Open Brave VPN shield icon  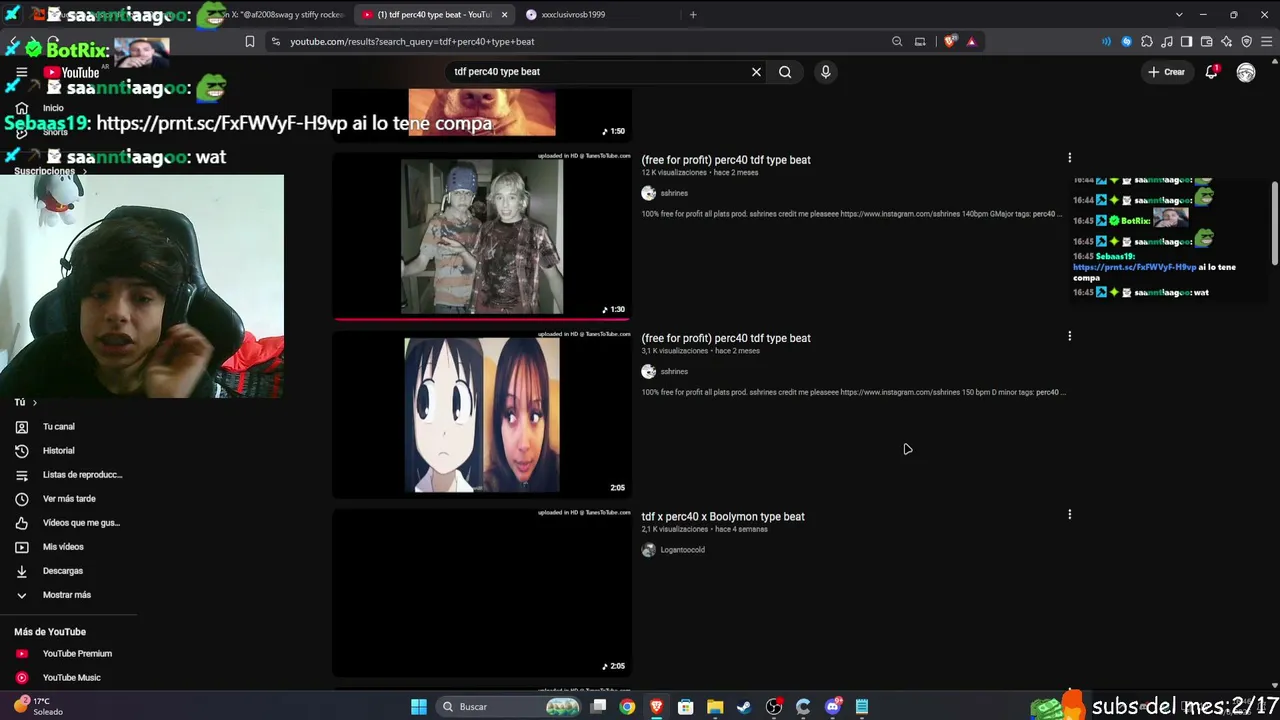click(1247, 42)
